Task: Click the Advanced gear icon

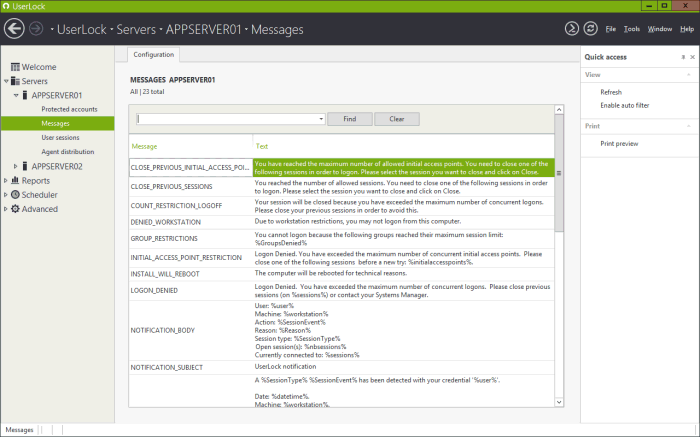Action: (x=15, y=209)
